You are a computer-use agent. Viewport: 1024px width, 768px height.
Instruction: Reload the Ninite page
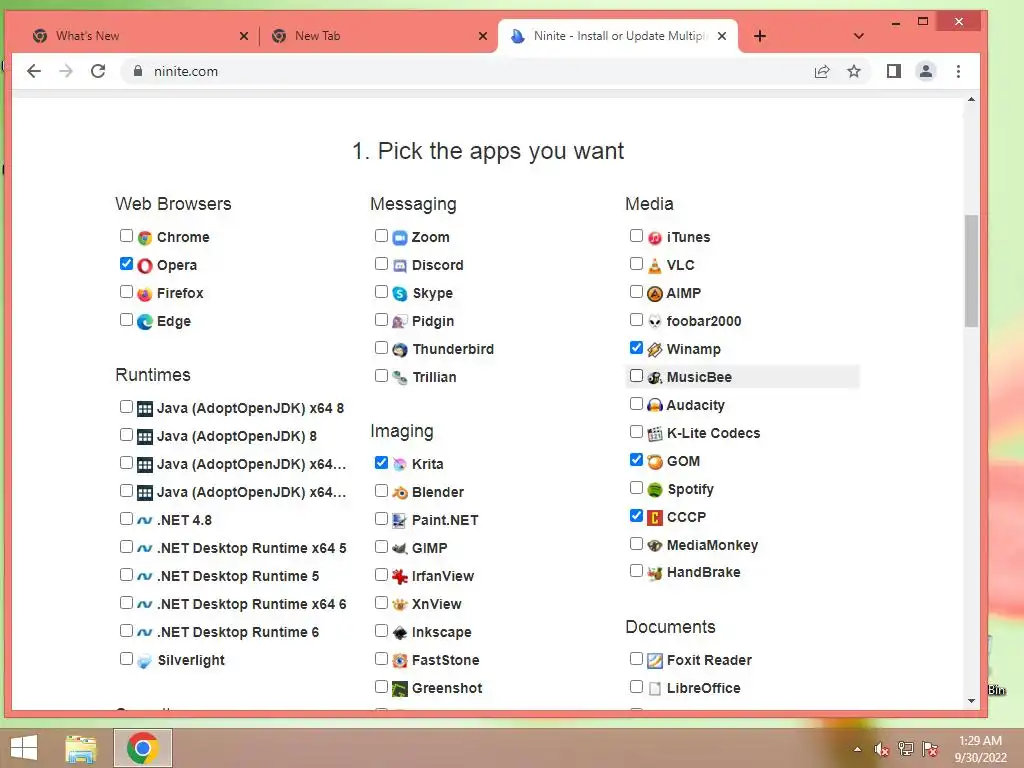point(98,71)
